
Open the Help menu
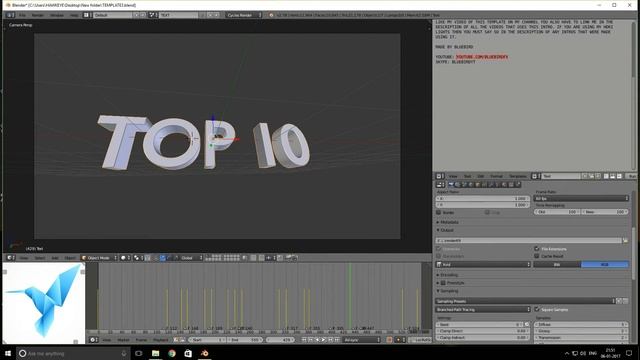(x=74, y=15)
